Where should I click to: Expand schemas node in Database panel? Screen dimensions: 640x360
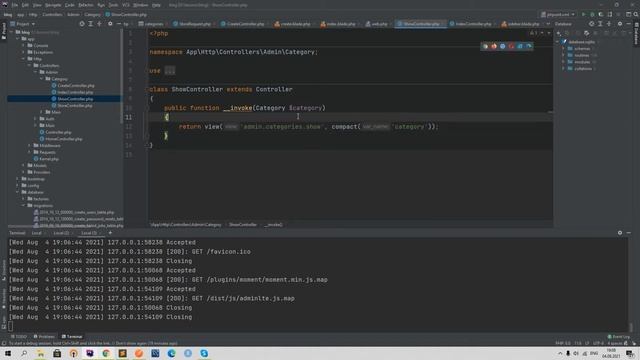click(x=563, y=49)
